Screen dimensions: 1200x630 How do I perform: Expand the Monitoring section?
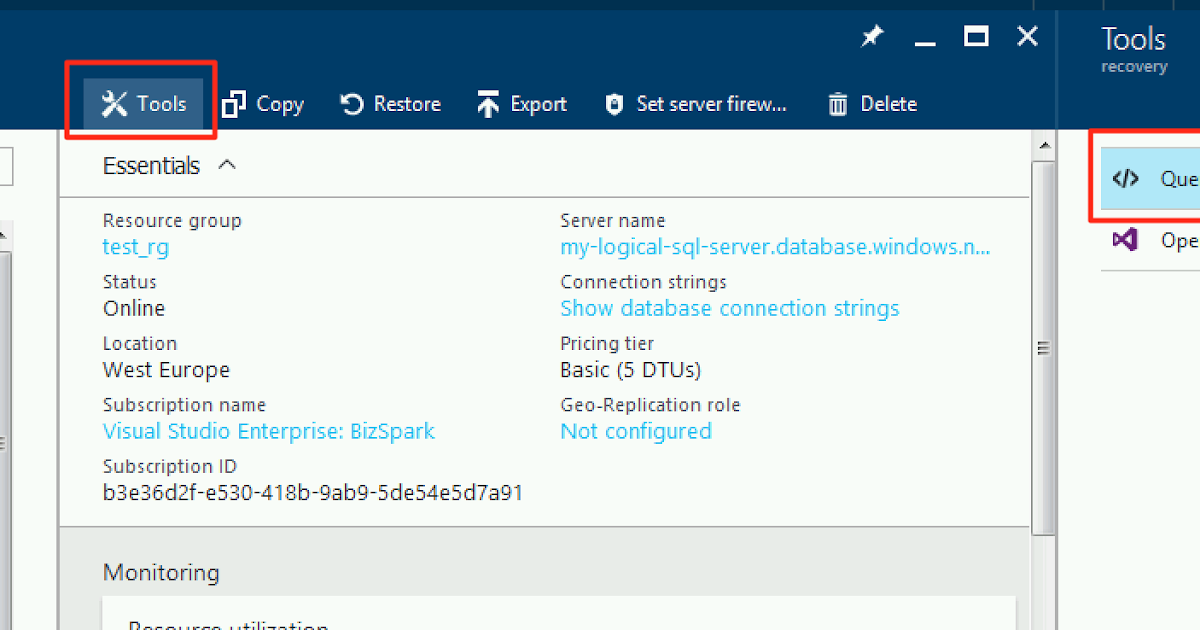(161, 572)
